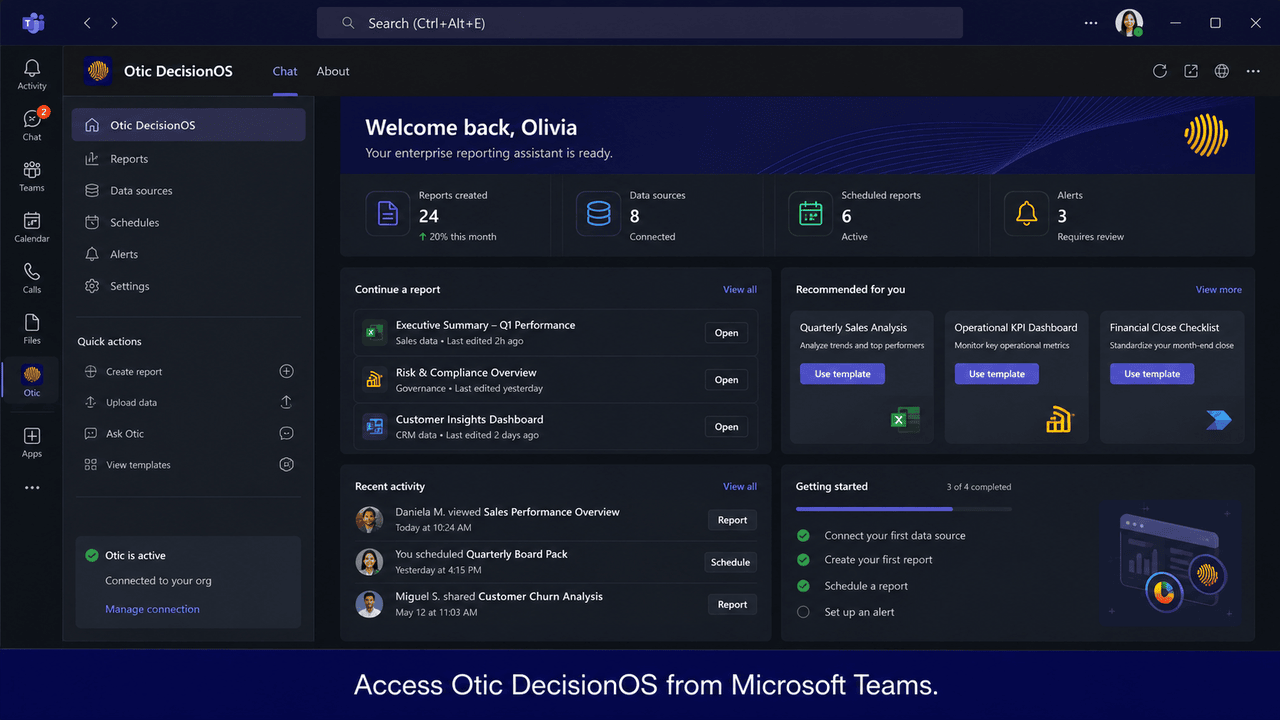Go forward with the right arrow
This screenshot has width=1280, height=720.
point(114,23)
